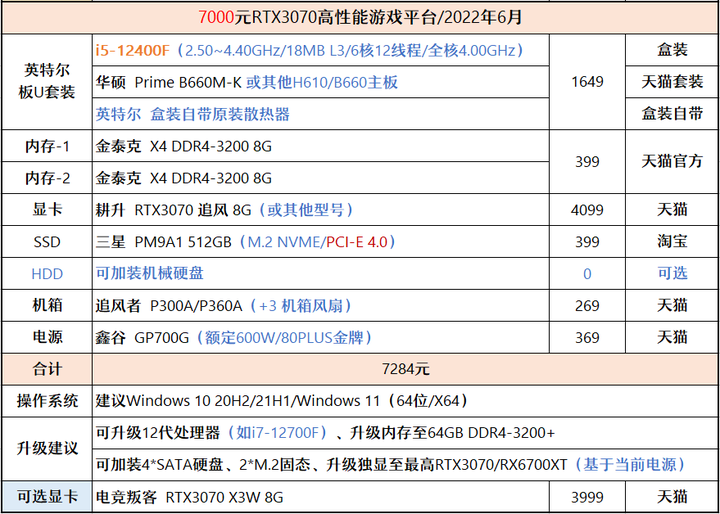The width and height of the screenshot is (720, 514).
Task: Click the 内存-1 row label
Action: [x=47, y=146]
